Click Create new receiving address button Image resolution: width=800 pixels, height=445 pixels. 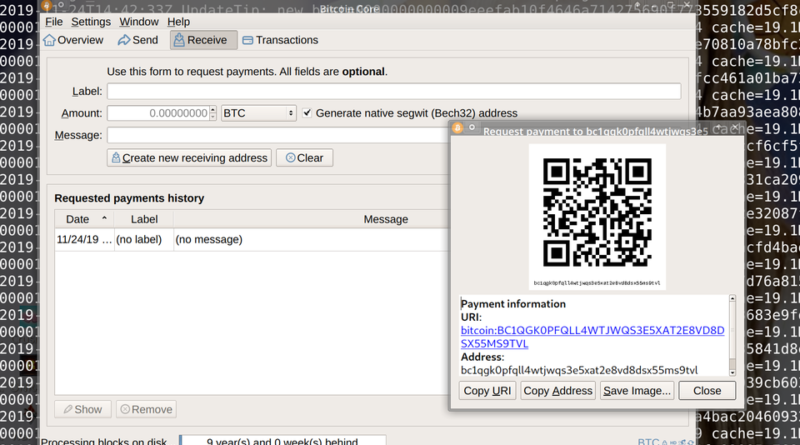pos(189,158)
